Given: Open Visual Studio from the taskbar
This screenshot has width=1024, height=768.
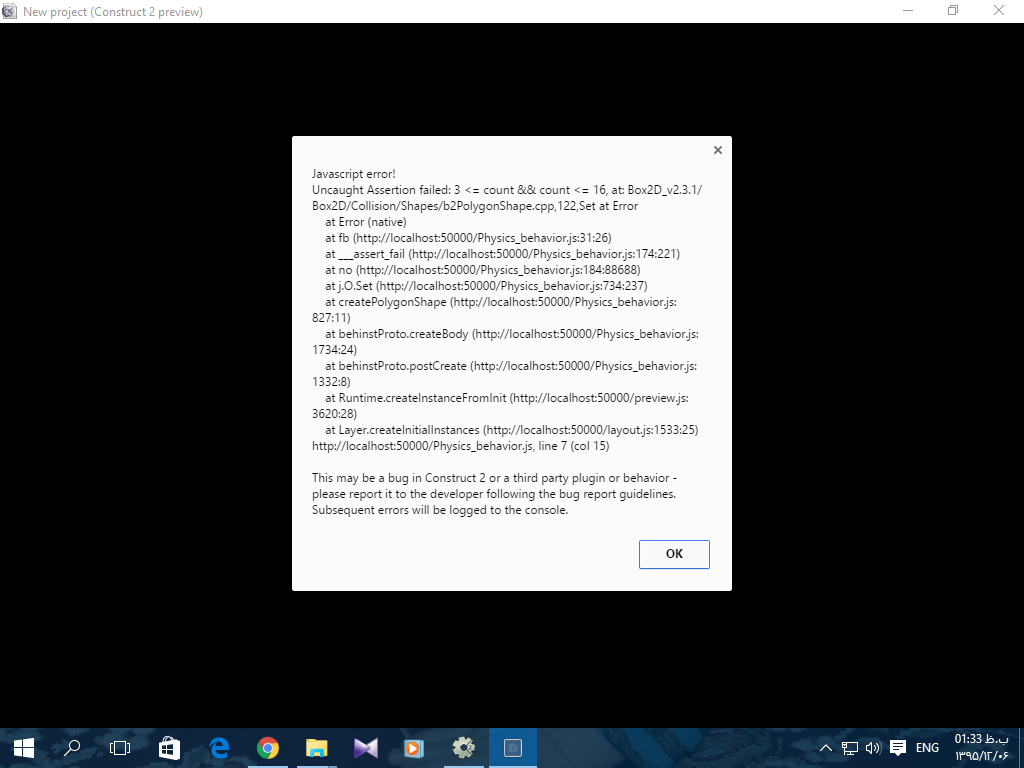Looking at the screenshot, I should [366, 748].
